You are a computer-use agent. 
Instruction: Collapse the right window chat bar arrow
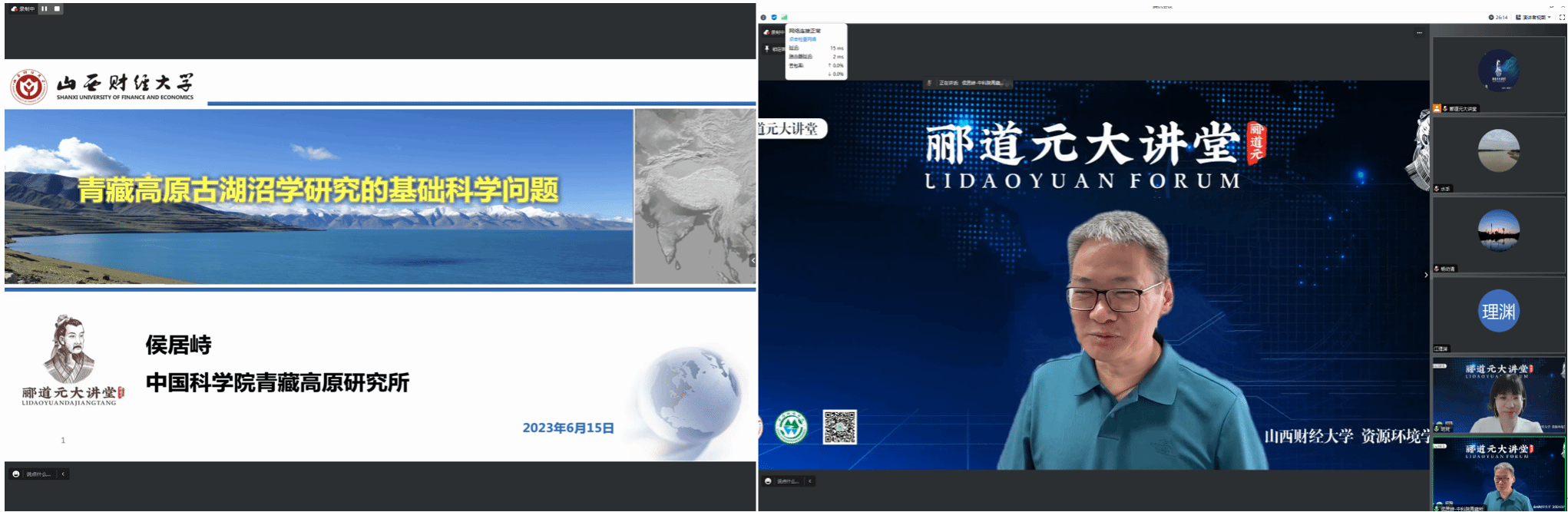[809, 481]
